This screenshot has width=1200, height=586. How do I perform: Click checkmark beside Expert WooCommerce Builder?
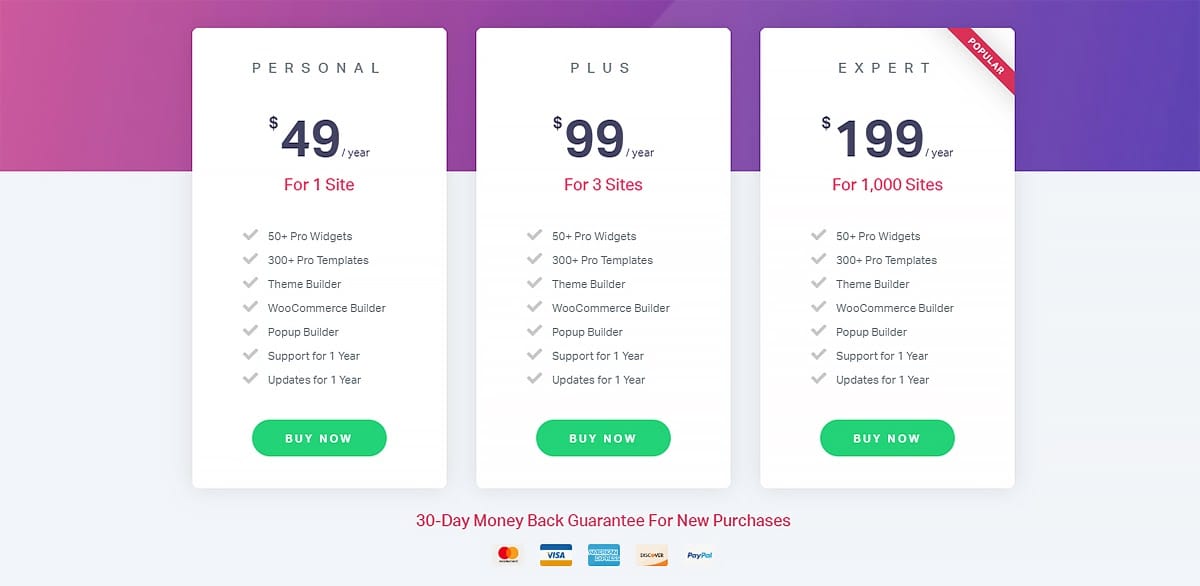(x=819, y=308)
